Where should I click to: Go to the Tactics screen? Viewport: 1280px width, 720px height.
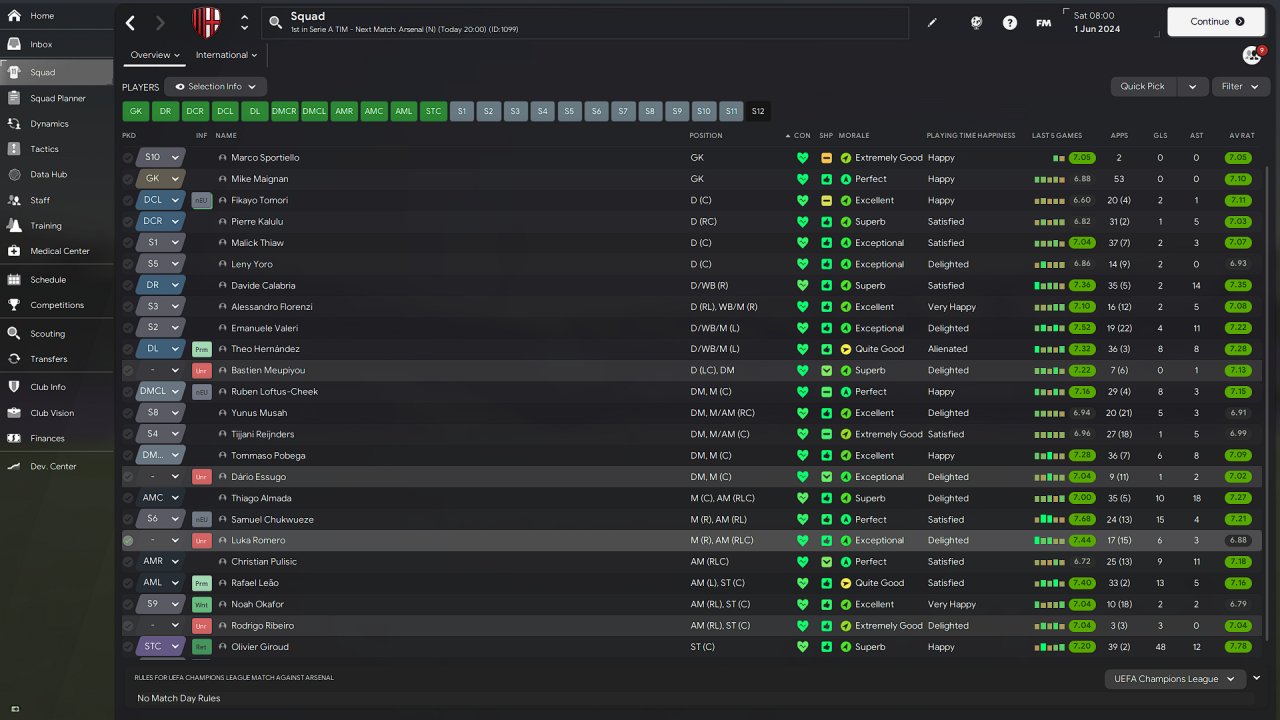[x=56, y=149]
